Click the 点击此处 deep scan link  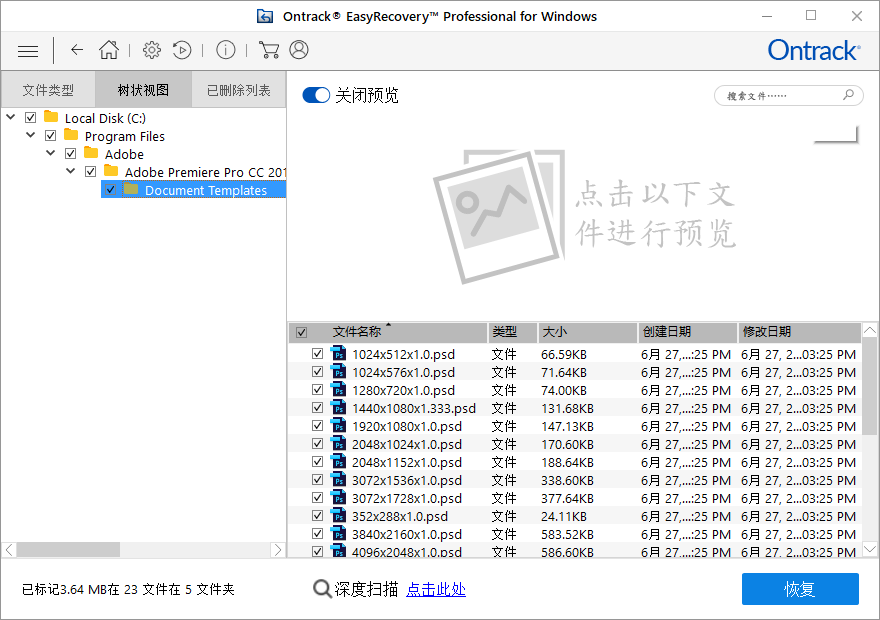436,589
